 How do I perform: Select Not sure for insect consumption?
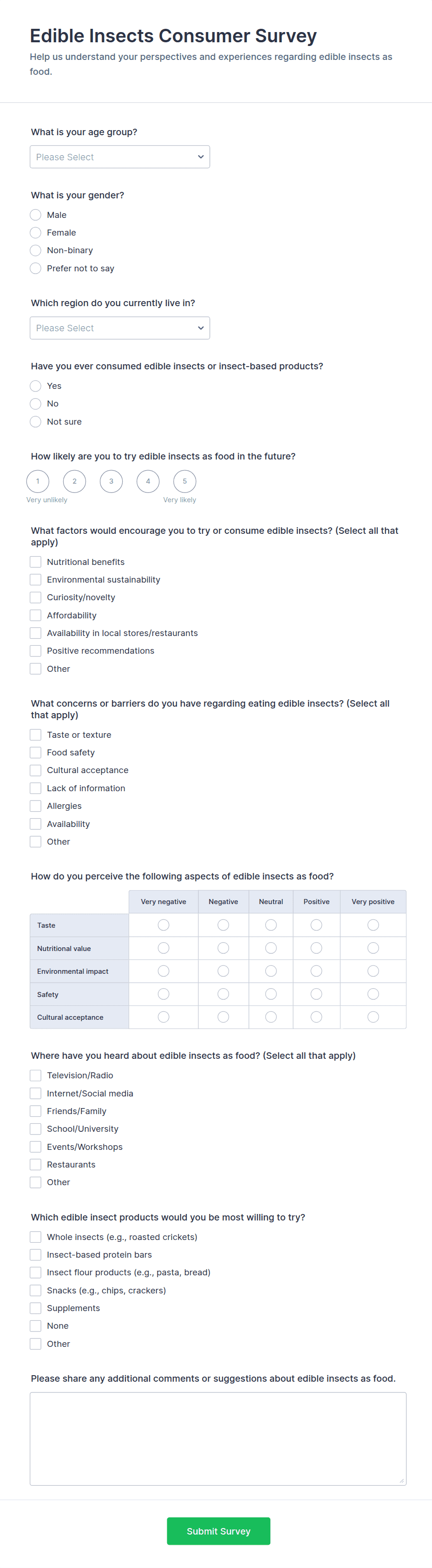(x=35, y=422)
